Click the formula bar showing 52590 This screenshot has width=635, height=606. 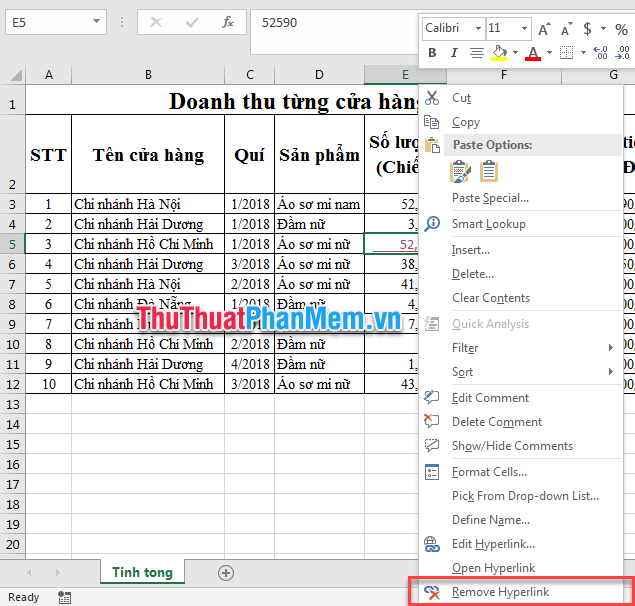tap(334, 32)
